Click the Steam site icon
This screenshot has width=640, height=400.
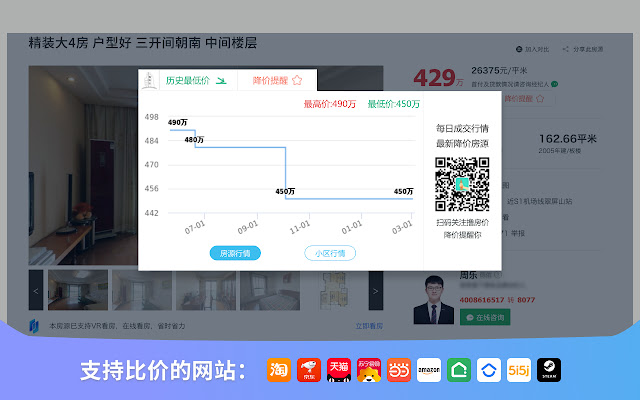pos(549,370)
